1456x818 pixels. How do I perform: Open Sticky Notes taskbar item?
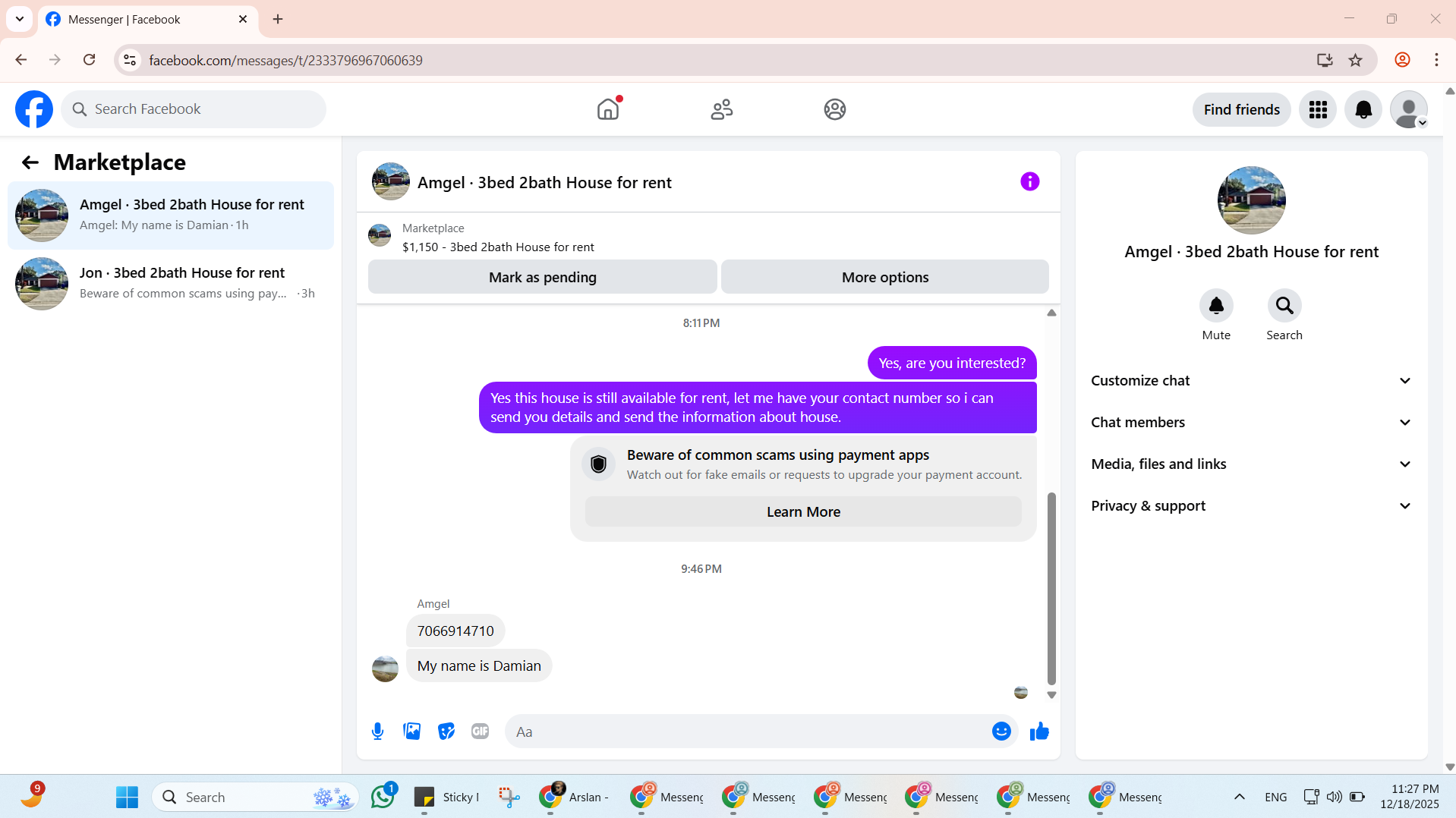tap(446, 797)
